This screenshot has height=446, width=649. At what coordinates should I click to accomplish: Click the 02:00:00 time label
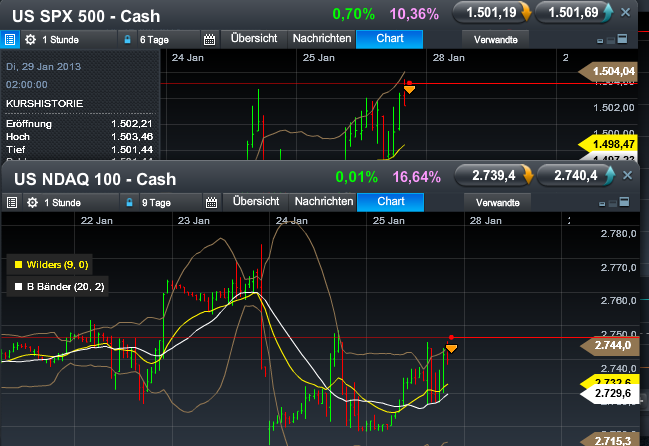click(x=26, y=85)
